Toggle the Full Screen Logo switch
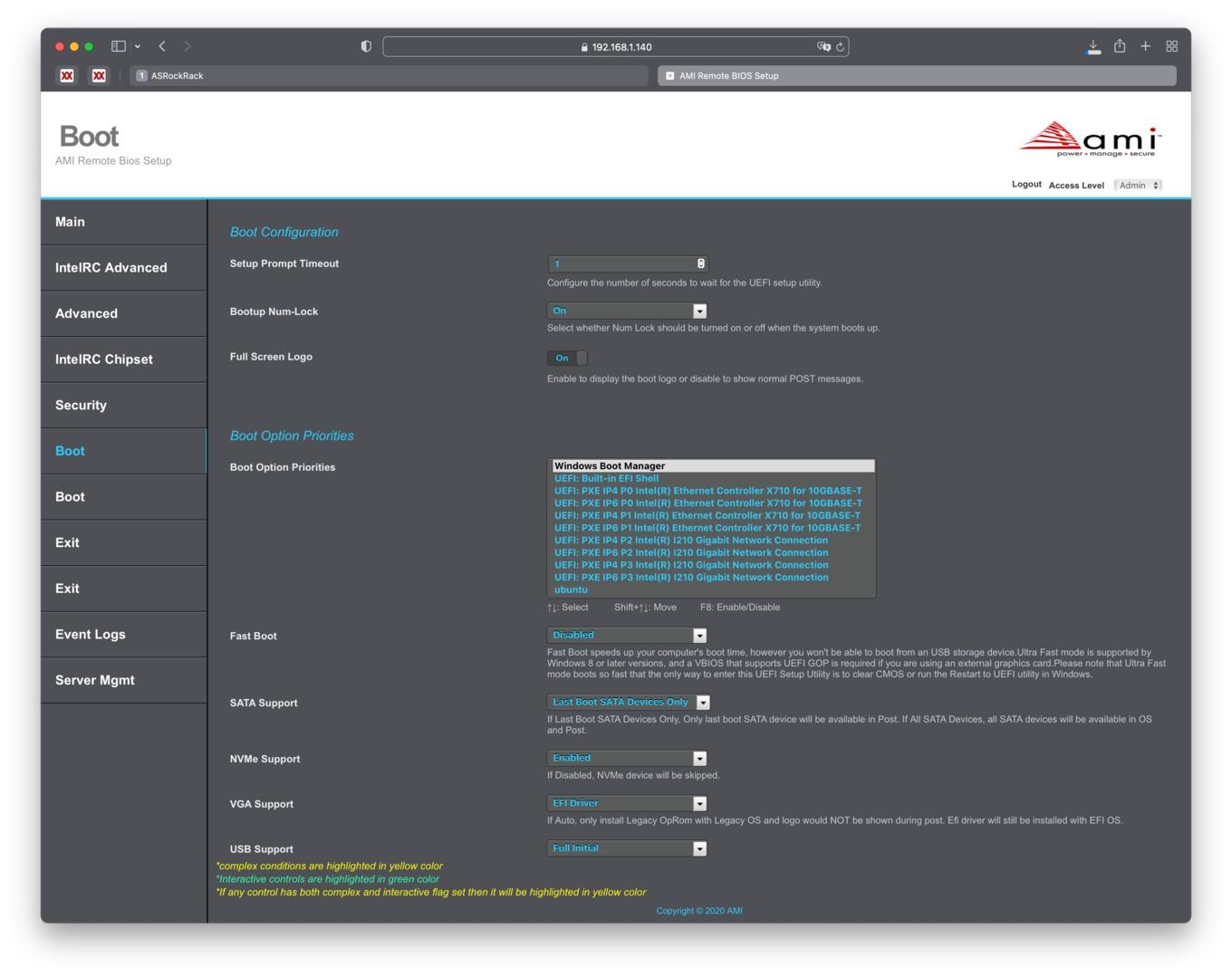The width and height of the screenshot is (1232, 977). coord(567,359)
